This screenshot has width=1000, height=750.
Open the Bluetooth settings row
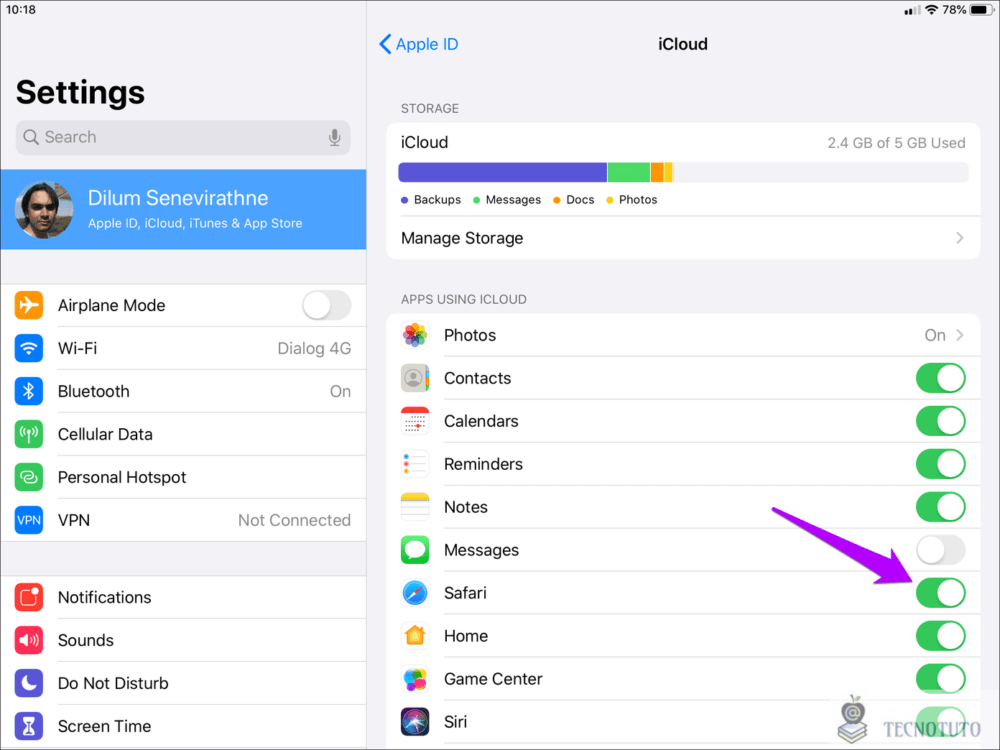tap(184, 391)
